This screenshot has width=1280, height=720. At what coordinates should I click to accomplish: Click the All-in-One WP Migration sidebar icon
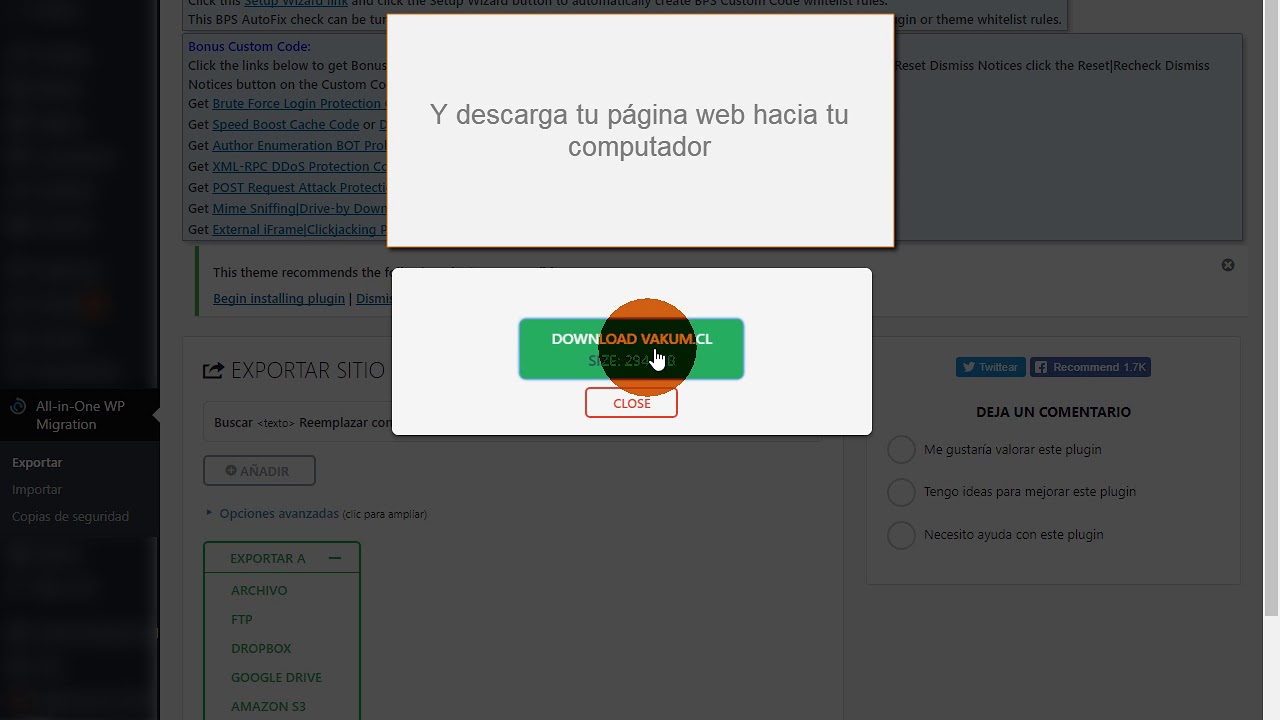pyautogui.click(x=18, y=407)
